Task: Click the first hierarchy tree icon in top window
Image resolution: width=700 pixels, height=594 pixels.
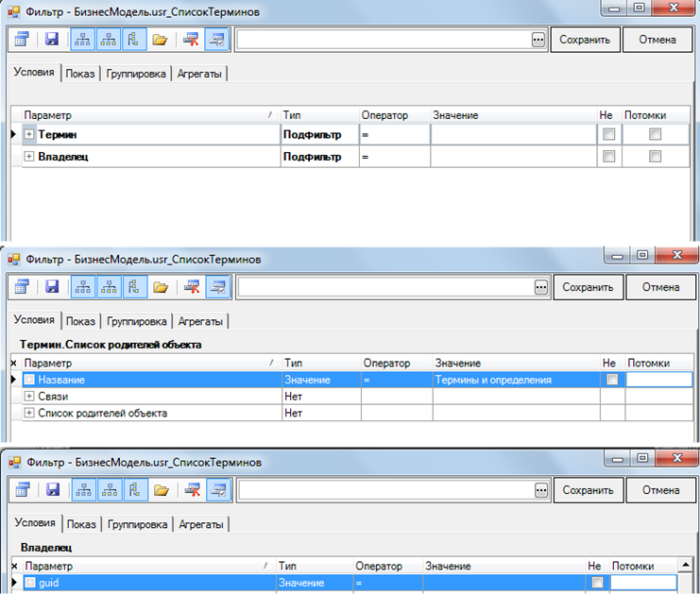Action: (x=84, y=40)
